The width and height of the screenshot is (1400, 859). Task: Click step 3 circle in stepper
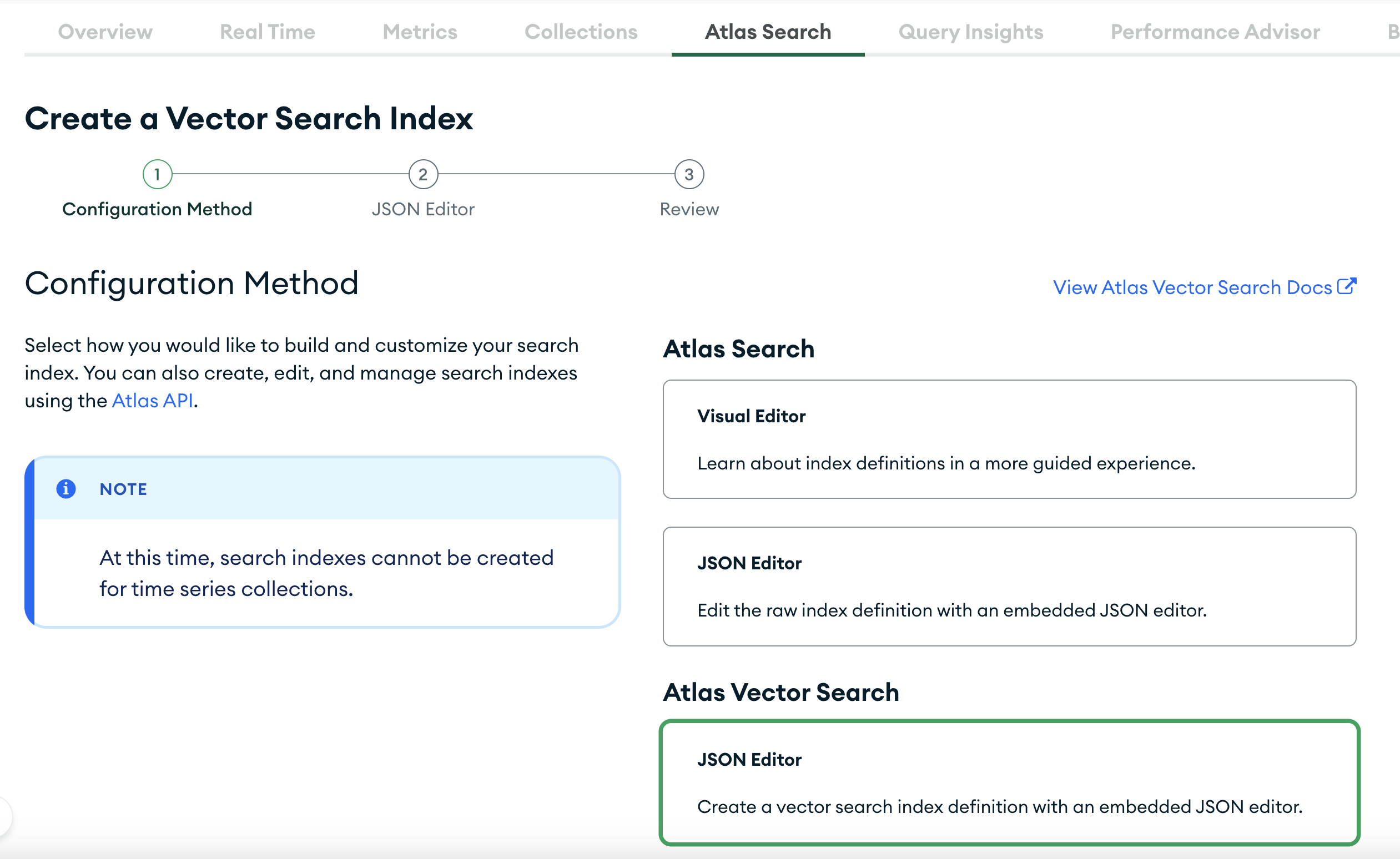click(x=689, y=174)
